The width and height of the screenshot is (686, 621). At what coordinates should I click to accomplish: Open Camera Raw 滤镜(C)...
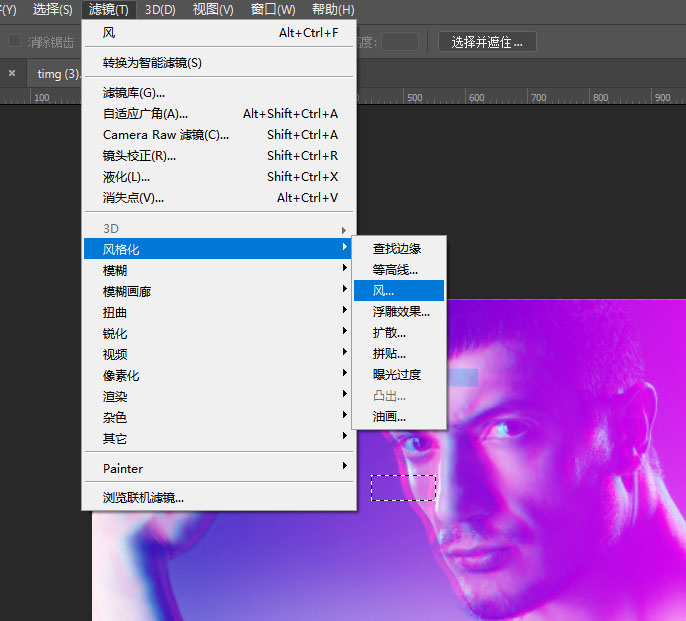(x=220, y=135)
